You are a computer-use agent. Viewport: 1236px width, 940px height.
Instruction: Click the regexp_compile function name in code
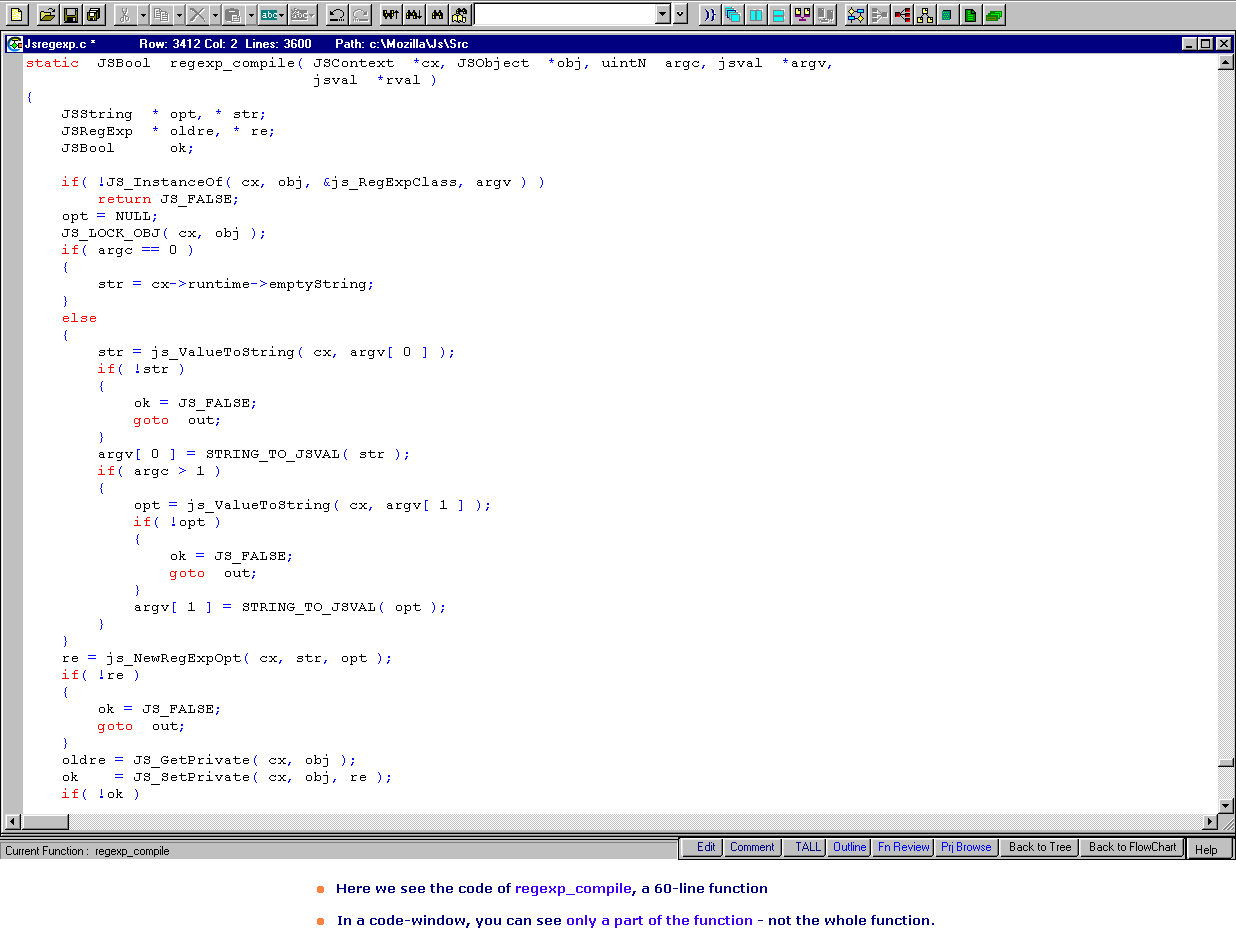coord(232,63)
